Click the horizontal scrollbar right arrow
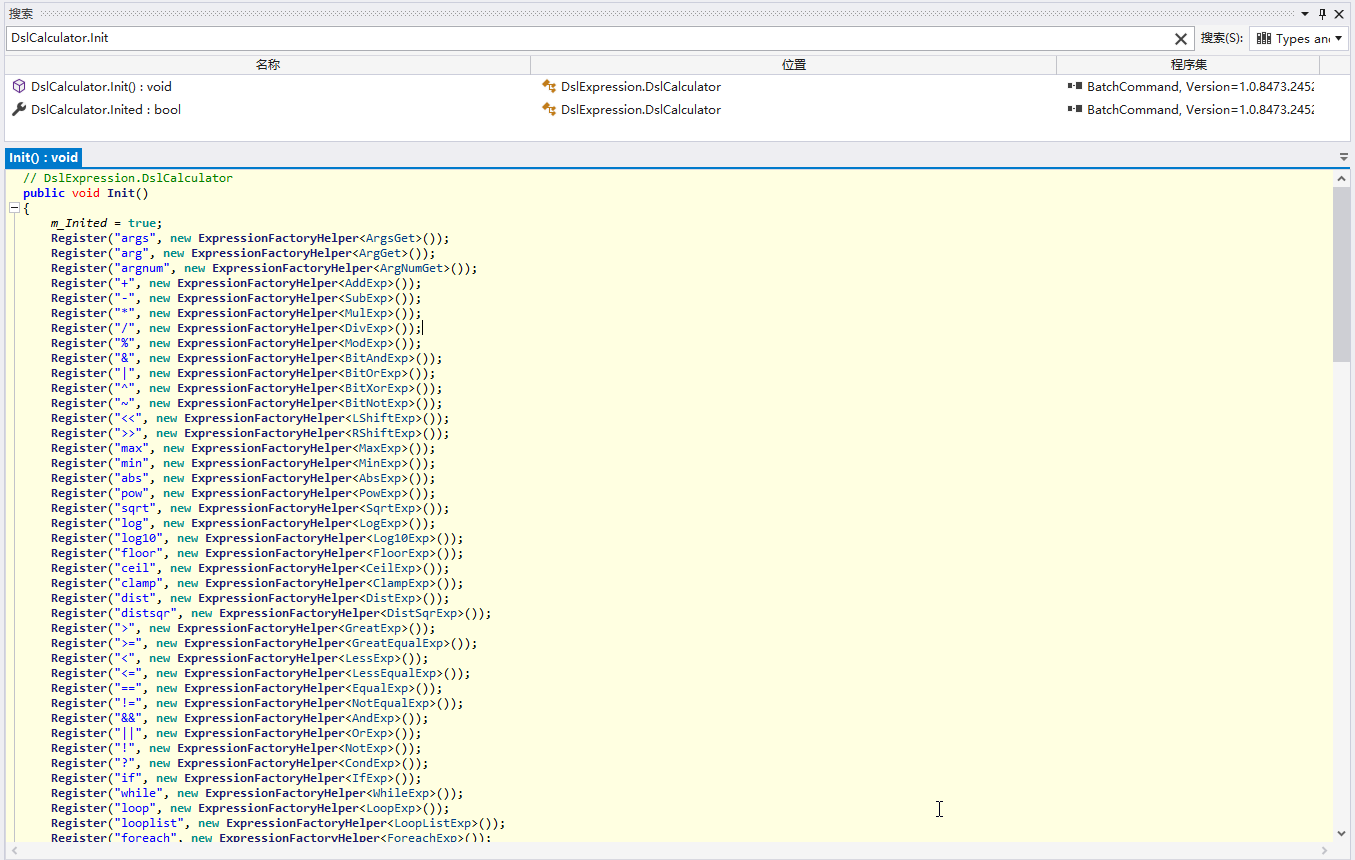The width and height of the screenshot is (1355, 860). (x=1324, y=851)
